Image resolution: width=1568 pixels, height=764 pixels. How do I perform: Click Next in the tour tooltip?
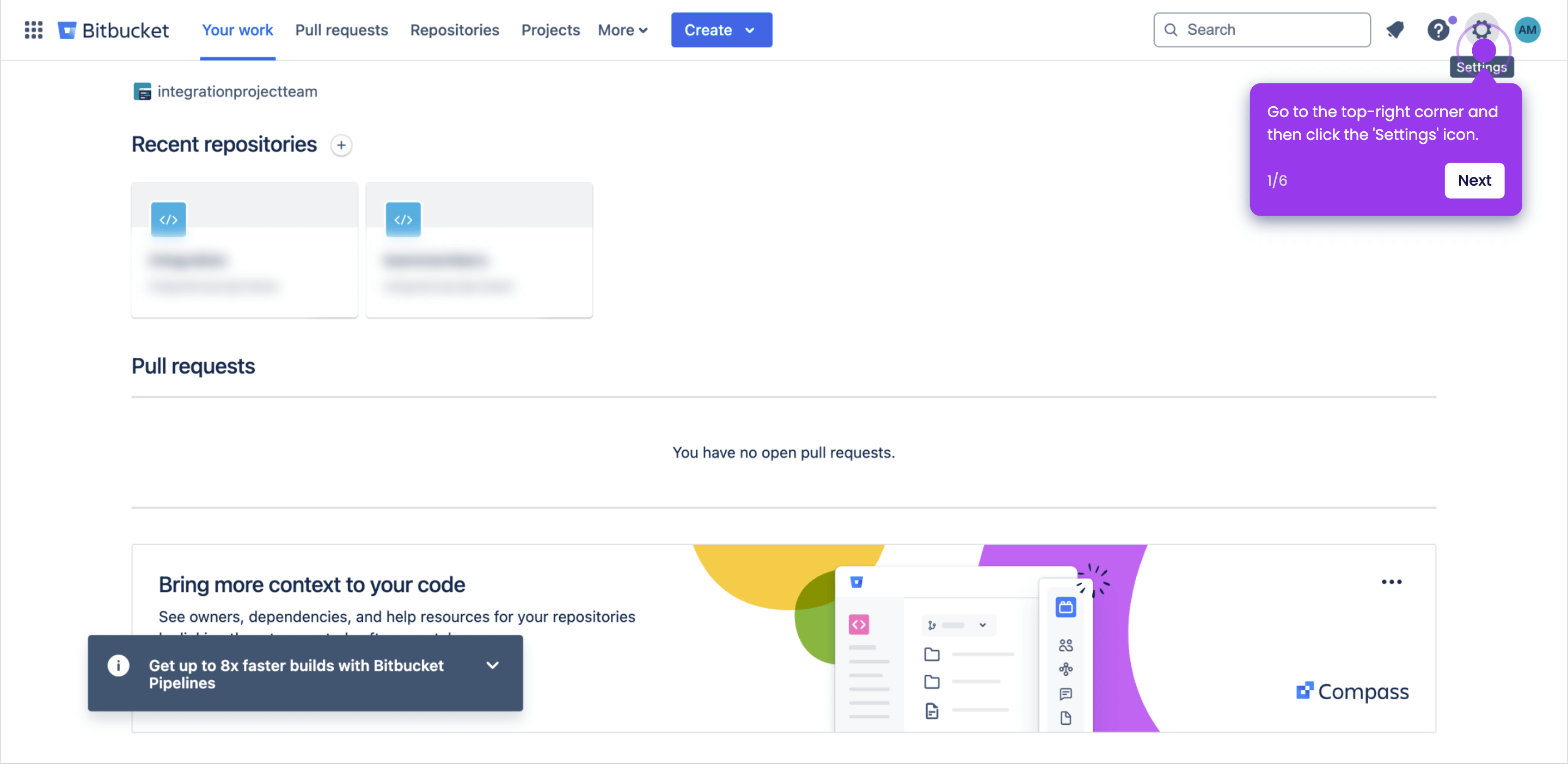click(x=1474, y=180)
